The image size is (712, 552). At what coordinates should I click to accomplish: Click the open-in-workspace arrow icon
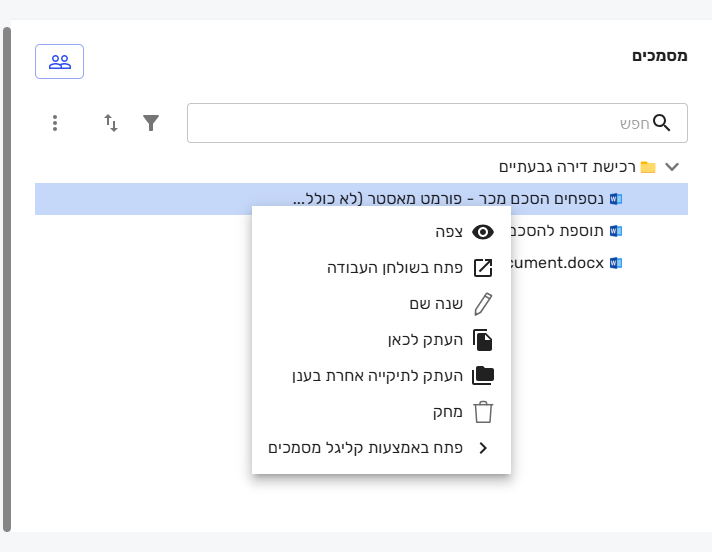click(483, 268)
